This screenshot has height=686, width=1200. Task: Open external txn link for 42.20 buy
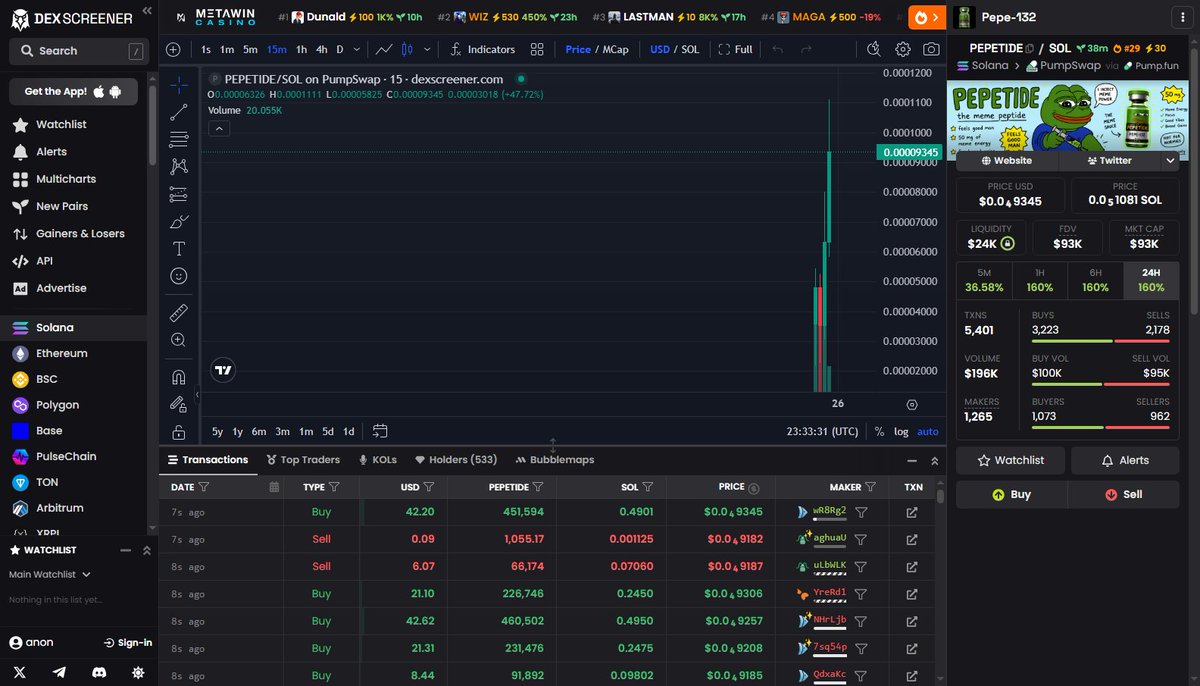(912, 512)
